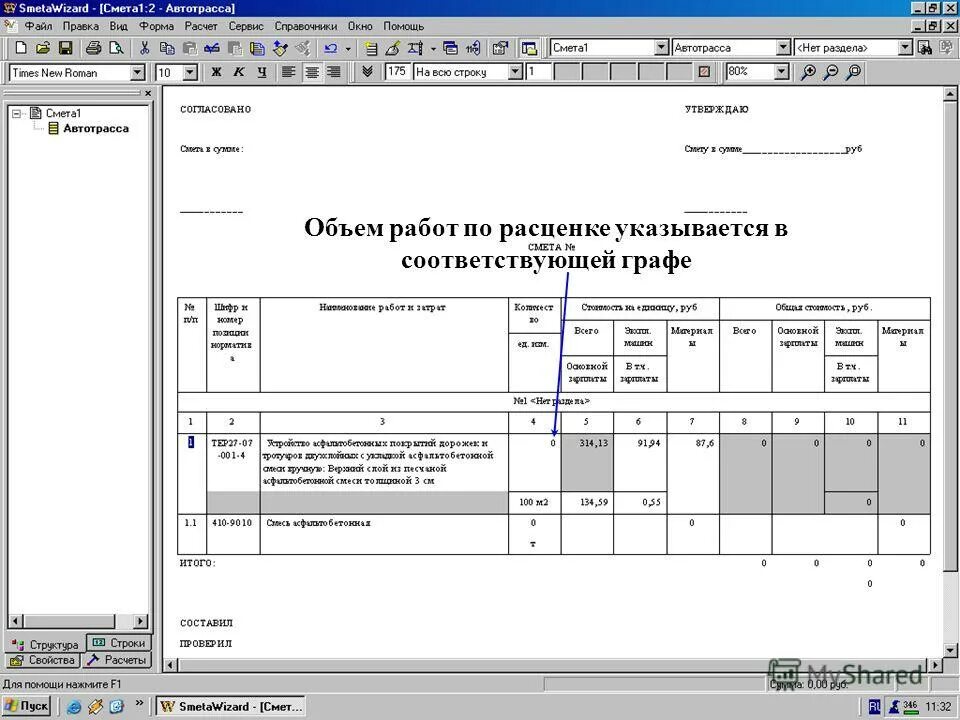The width and height of the screenshot is (960, 720).
Task: Open the Расчет menu
Action: [x=201, y=26]
